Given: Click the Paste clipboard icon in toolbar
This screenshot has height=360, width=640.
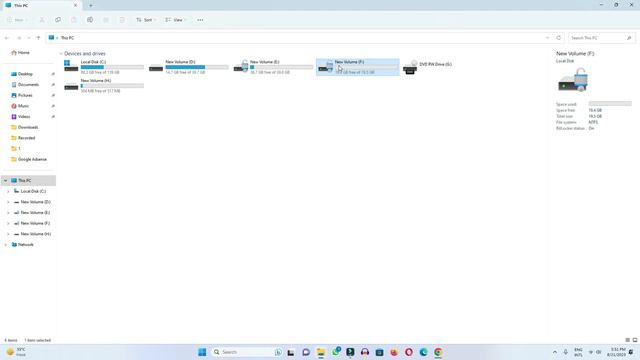Looking at the screenshot, I should click(74, 20).
